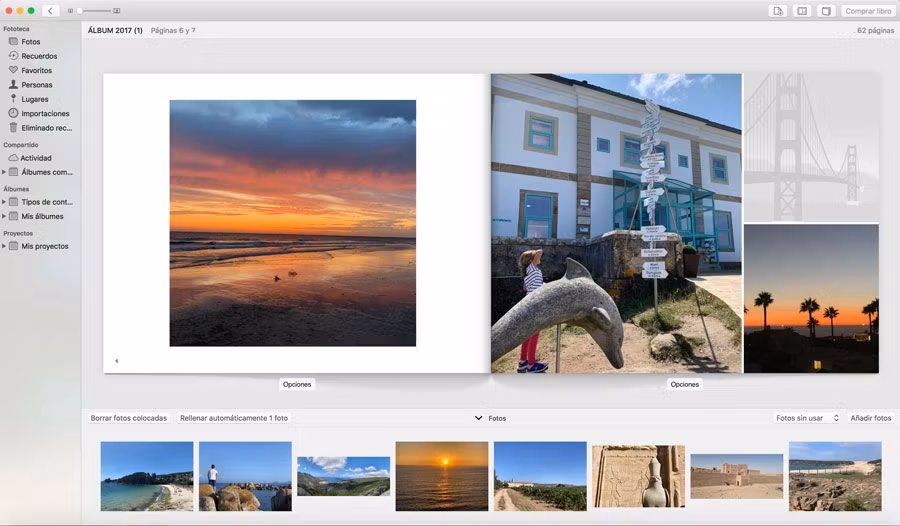Expand the Álbumes compartidos tree item
The image size is (900, 526).
click(x=4, y=172)
